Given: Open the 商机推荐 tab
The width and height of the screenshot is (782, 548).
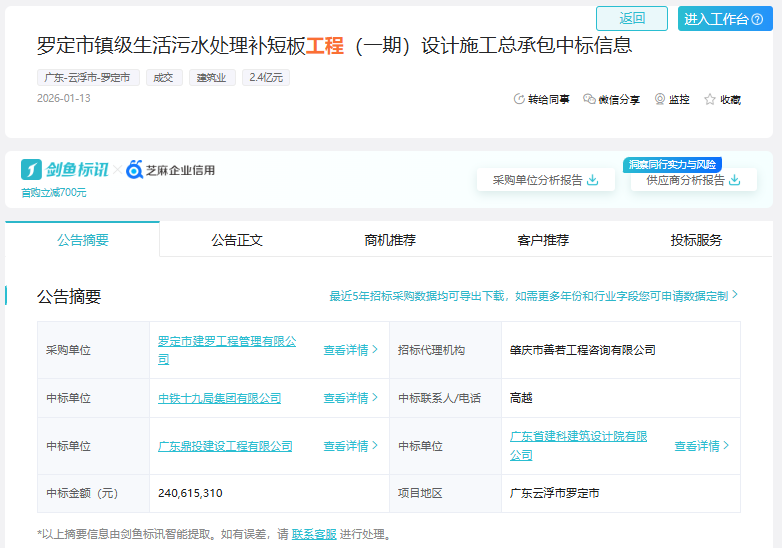Looking at the screenshot, I should click(390, 240).
